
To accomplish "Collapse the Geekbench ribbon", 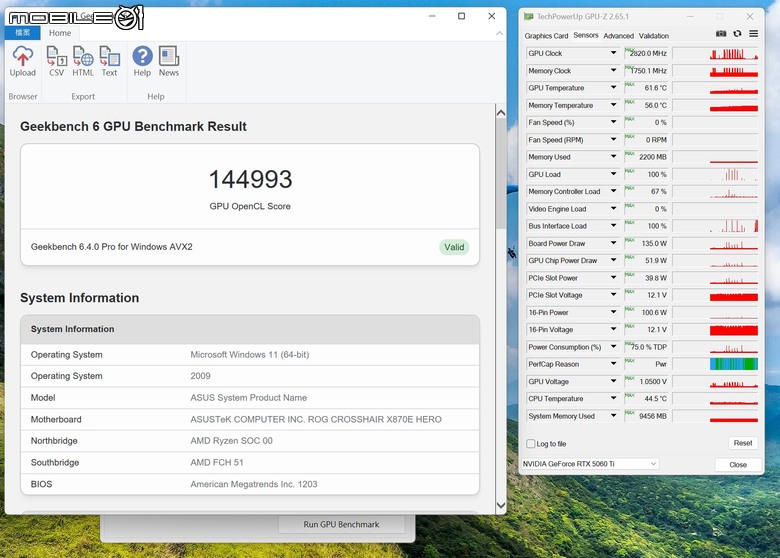I will click(x=499, y=33).
